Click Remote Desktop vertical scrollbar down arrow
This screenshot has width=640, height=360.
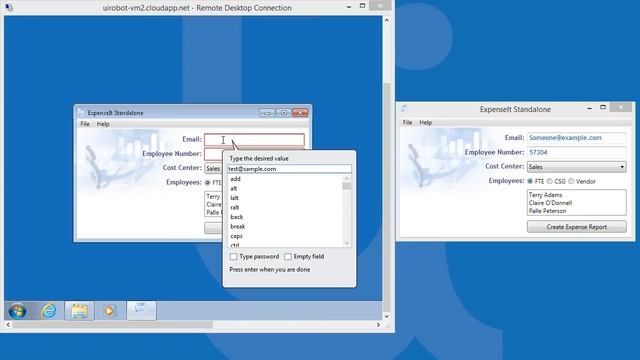coord(387,316)
